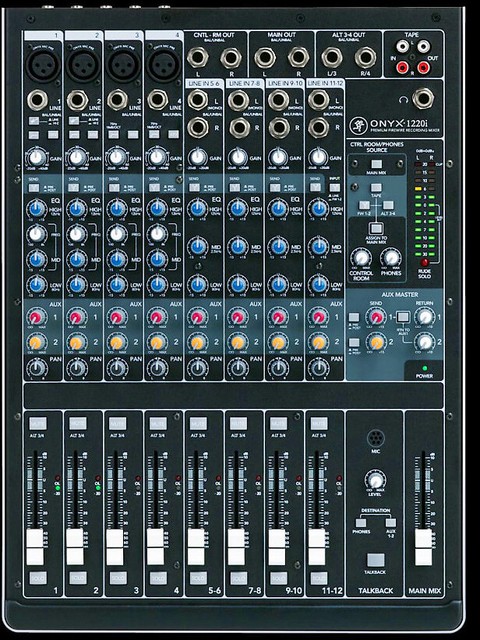Click the channel 3 XLR mic input
This screenshot has height=640, width=480.
coord(123,65)
